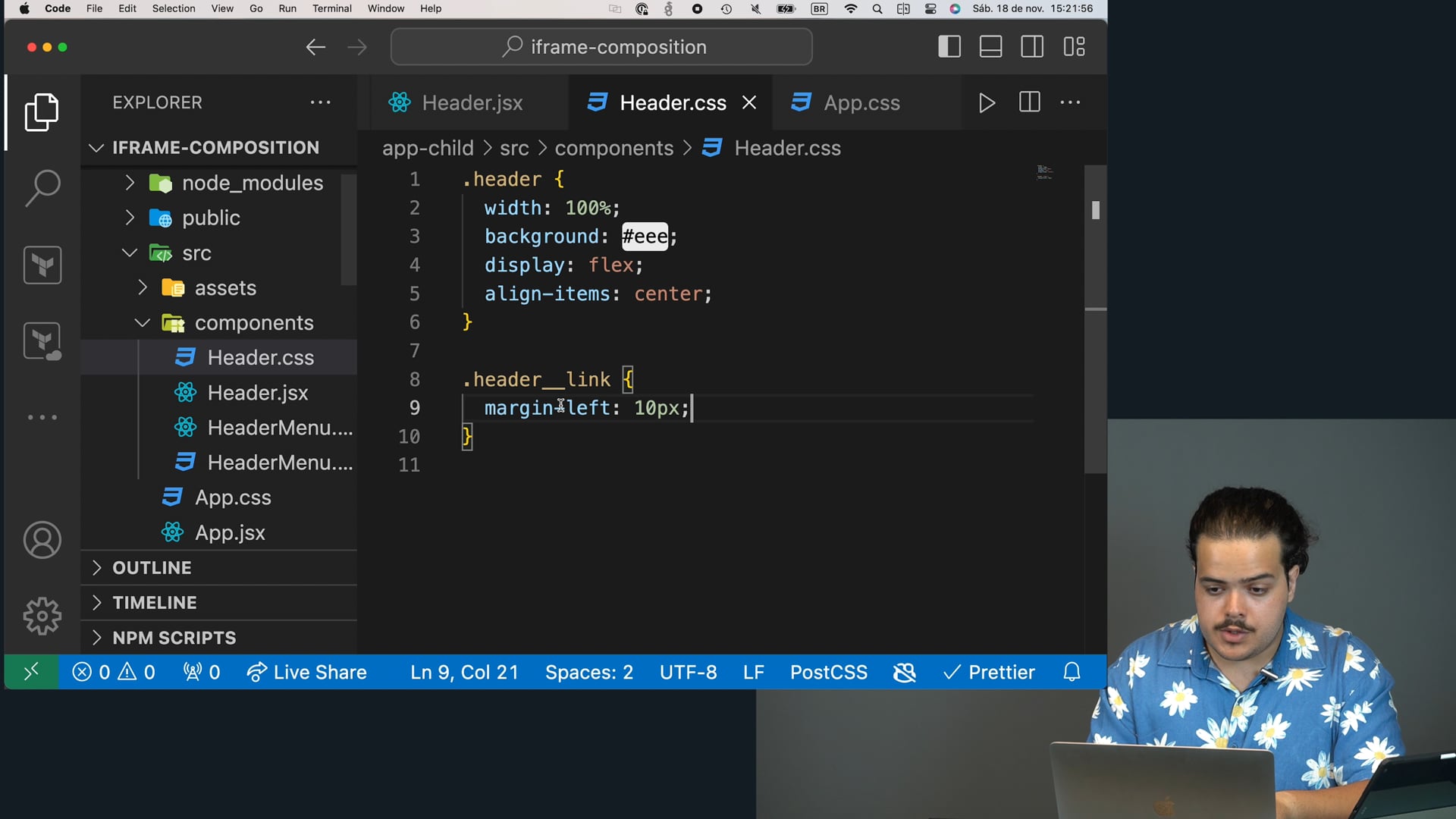Screen dimensions: 1456x819
Task: Customize editor layout icon in title bar
Action: pos(1074,47)
